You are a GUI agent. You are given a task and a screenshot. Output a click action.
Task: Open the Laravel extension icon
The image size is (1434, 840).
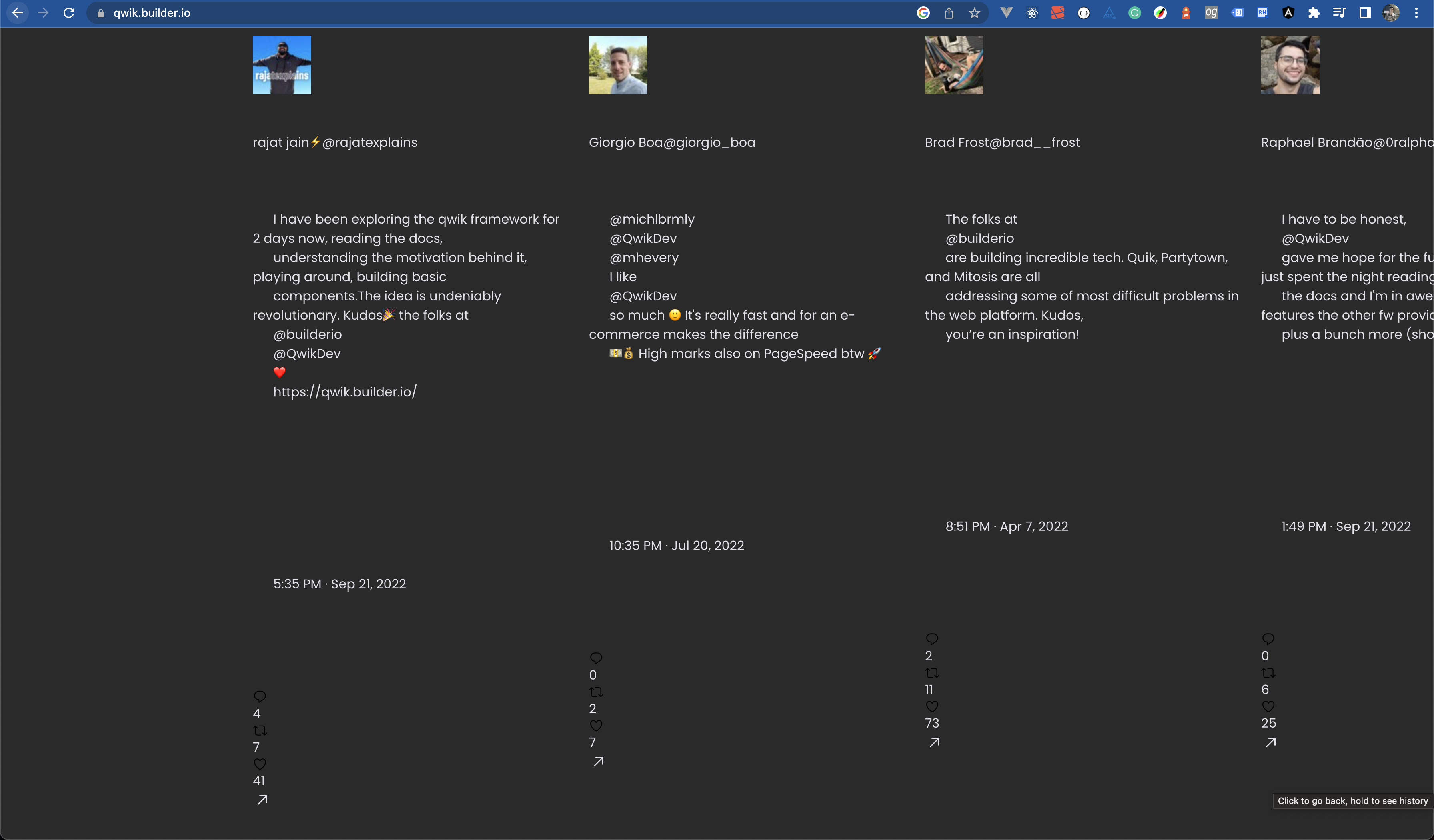1057,13
